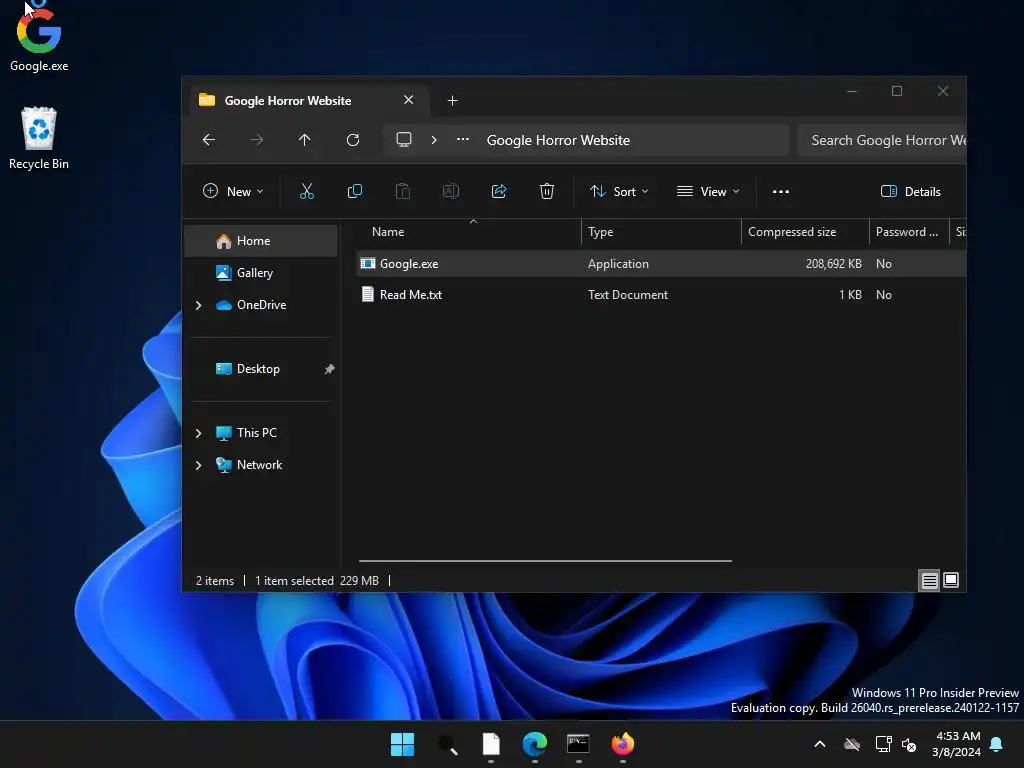
Task: Copy the selected file
Action: (355, 191)
